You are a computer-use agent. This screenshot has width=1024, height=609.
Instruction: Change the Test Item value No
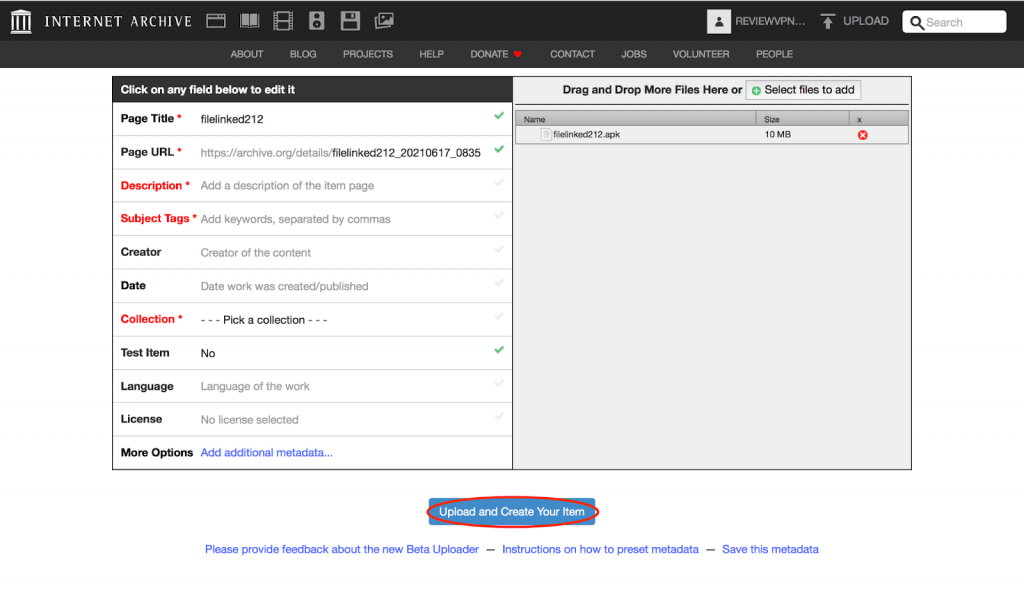pyautogui.click(x=208, y=353)
